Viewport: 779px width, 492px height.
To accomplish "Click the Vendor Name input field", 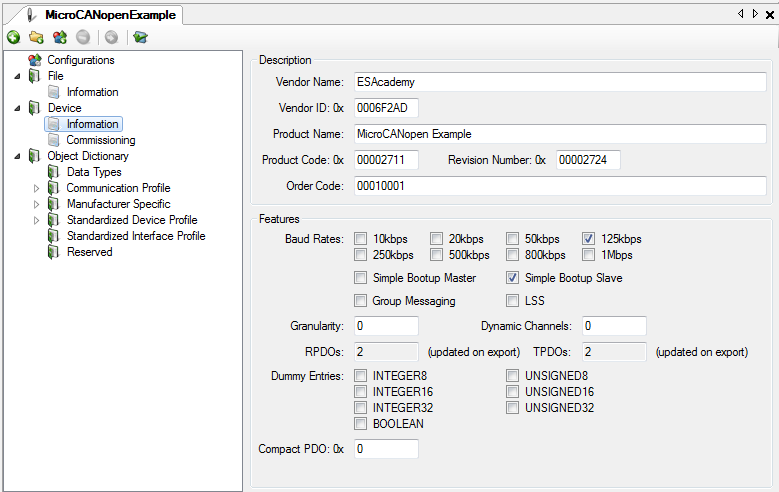I will 558,82.
